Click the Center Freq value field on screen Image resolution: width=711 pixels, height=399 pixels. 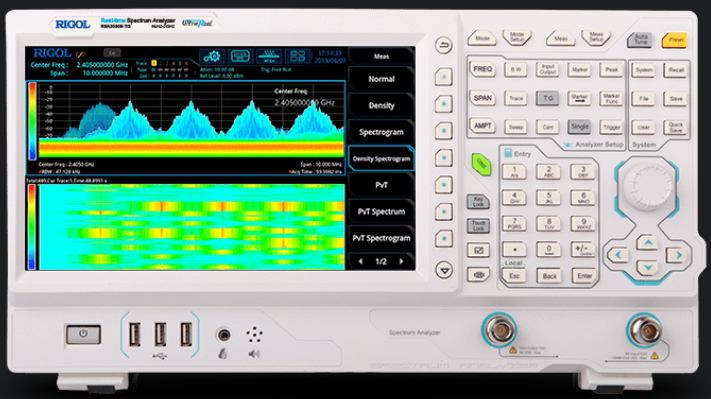coord(102,65)
